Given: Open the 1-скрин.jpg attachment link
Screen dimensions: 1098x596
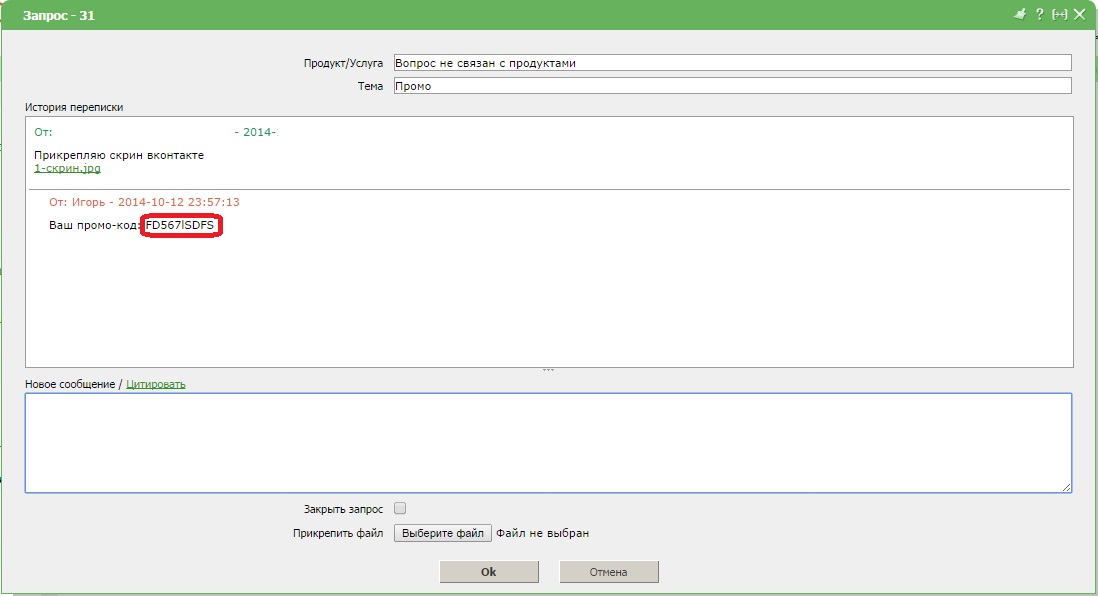Looking at the screenshot, I should tap(67, 168).
